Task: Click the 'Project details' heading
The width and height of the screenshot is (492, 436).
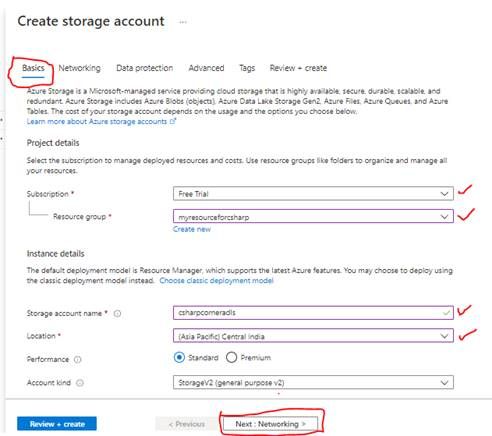Action: tap(53, 143)
